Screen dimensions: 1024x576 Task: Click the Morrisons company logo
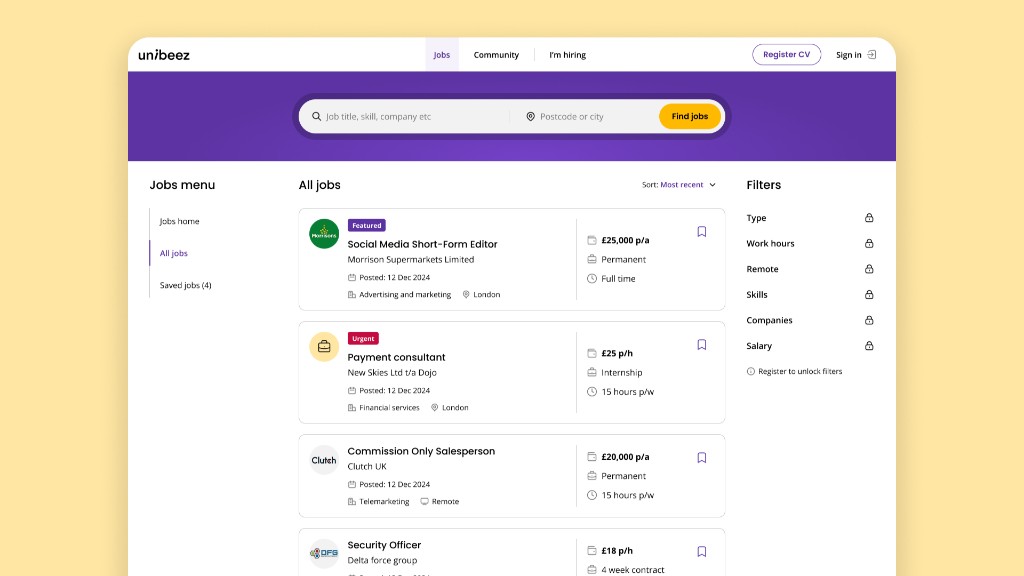point(324,234)
